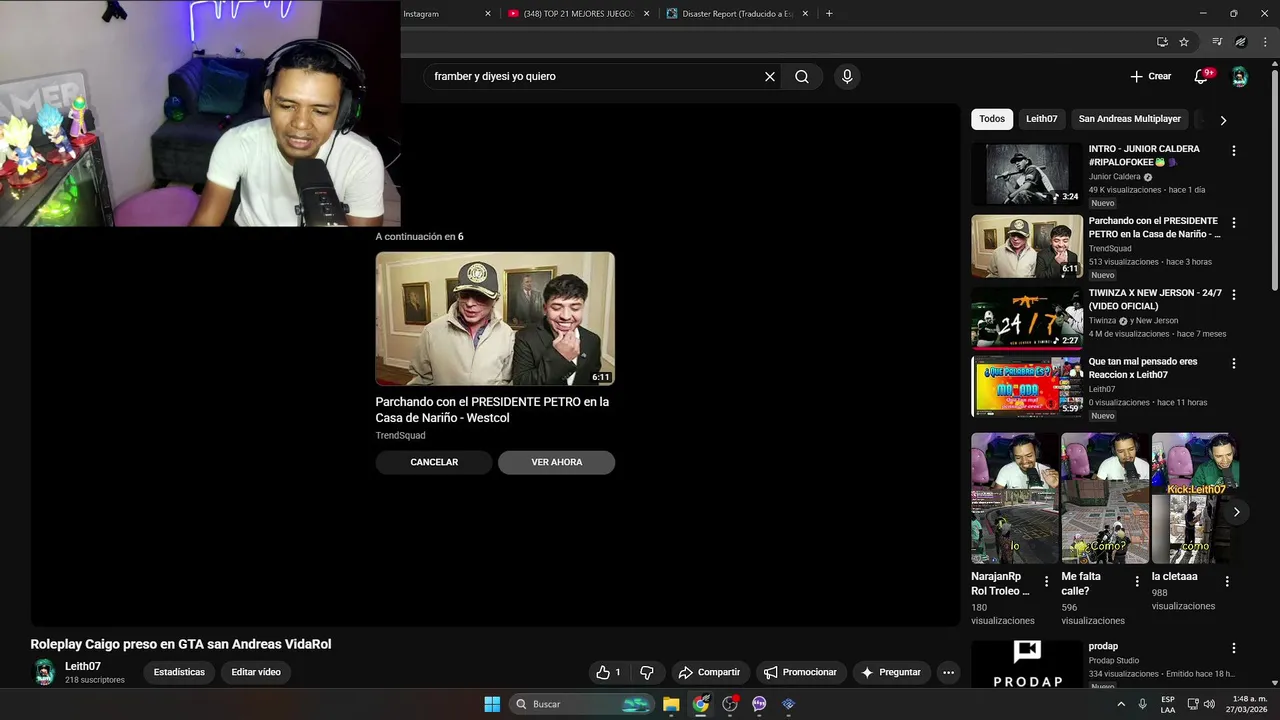The image size is (1280, 720).
Task: Open YouTube notifications bell
Action: tap(1203, 76)
